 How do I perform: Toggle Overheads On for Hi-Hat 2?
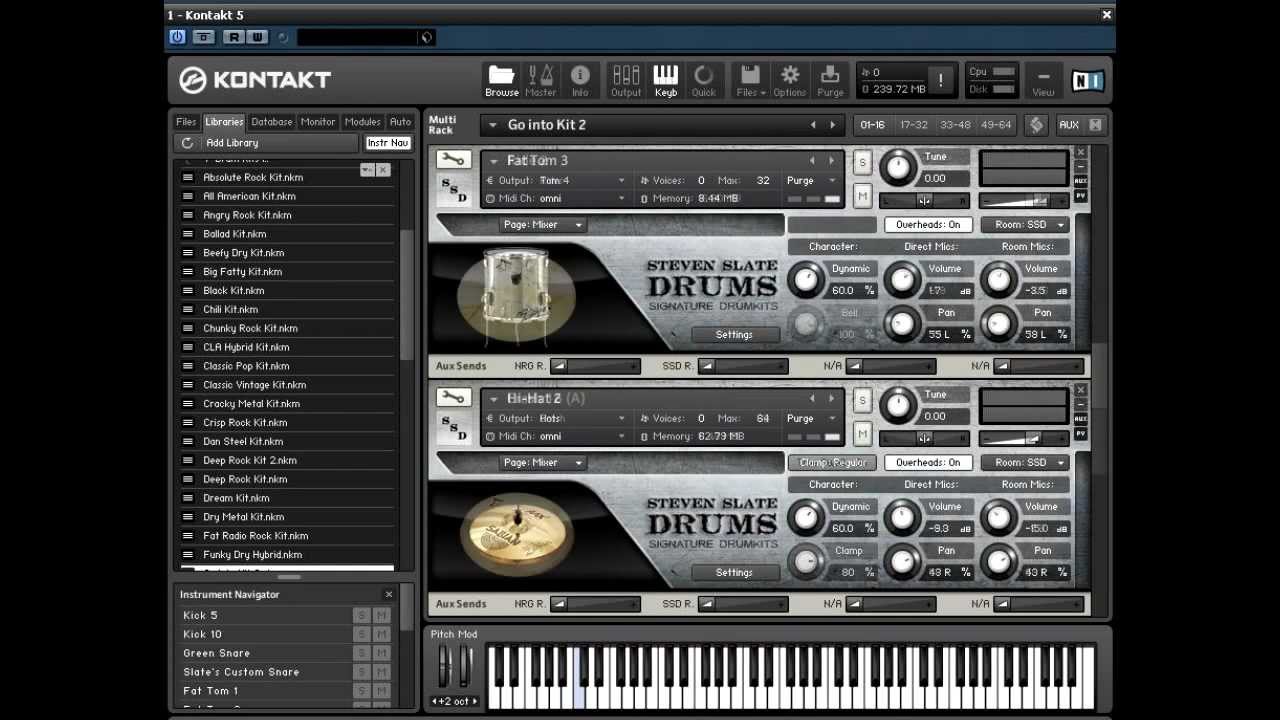click(928, 463)
